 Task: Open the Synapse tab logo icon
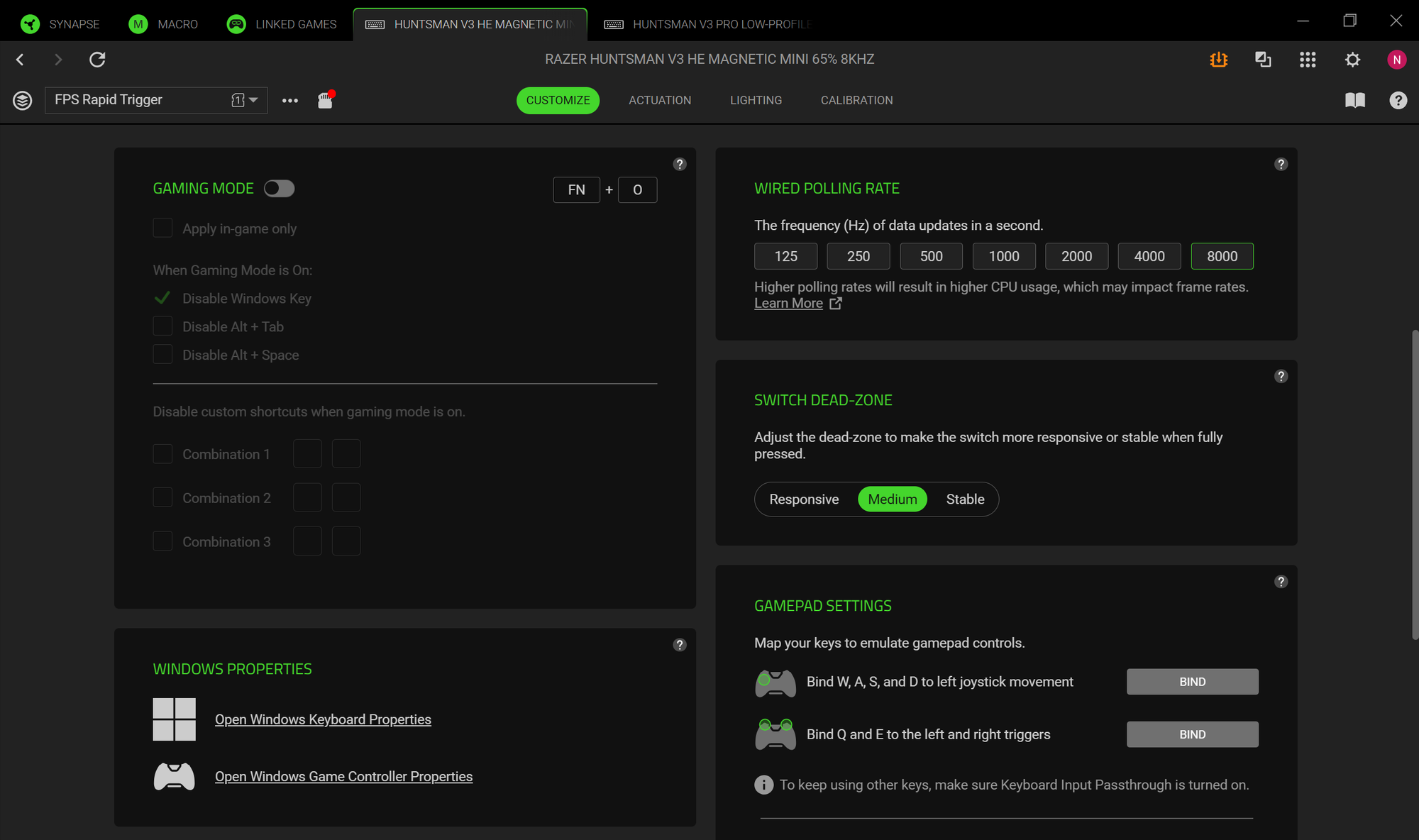click(30, 24)
